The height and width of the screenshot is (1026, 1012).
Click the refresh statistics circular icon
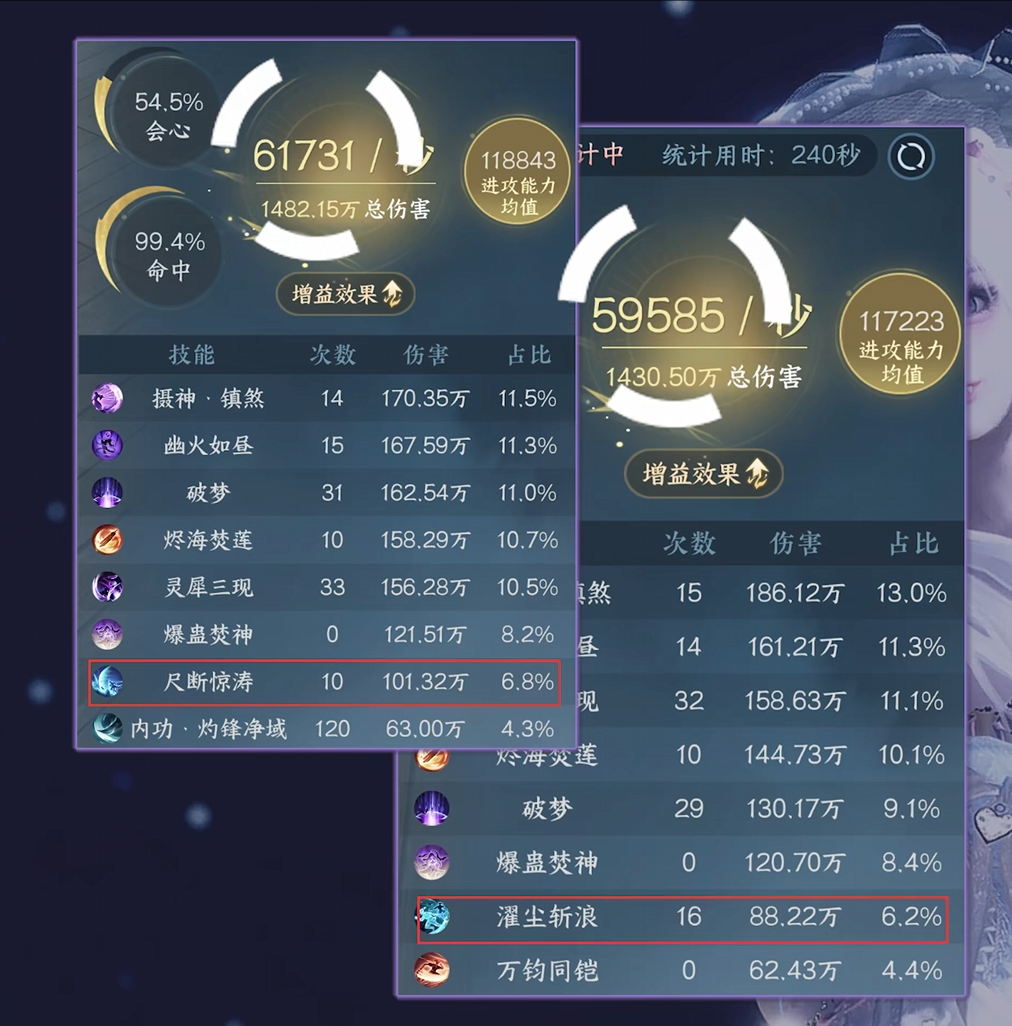point(911,156)
